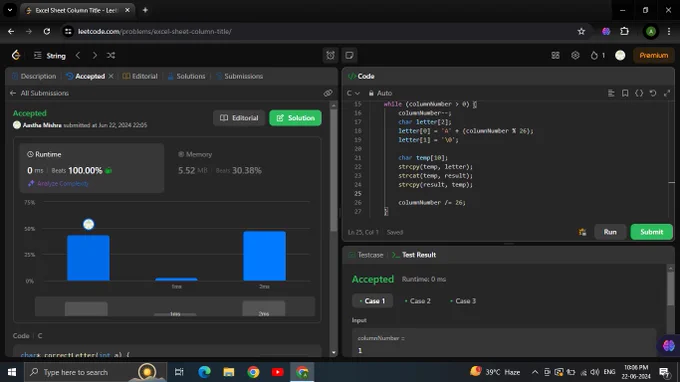The height and width of the screenshot is (382, 680).
Task: Open the notes icon in top bar
Action: pyautogui.click(x=350, y=56)
